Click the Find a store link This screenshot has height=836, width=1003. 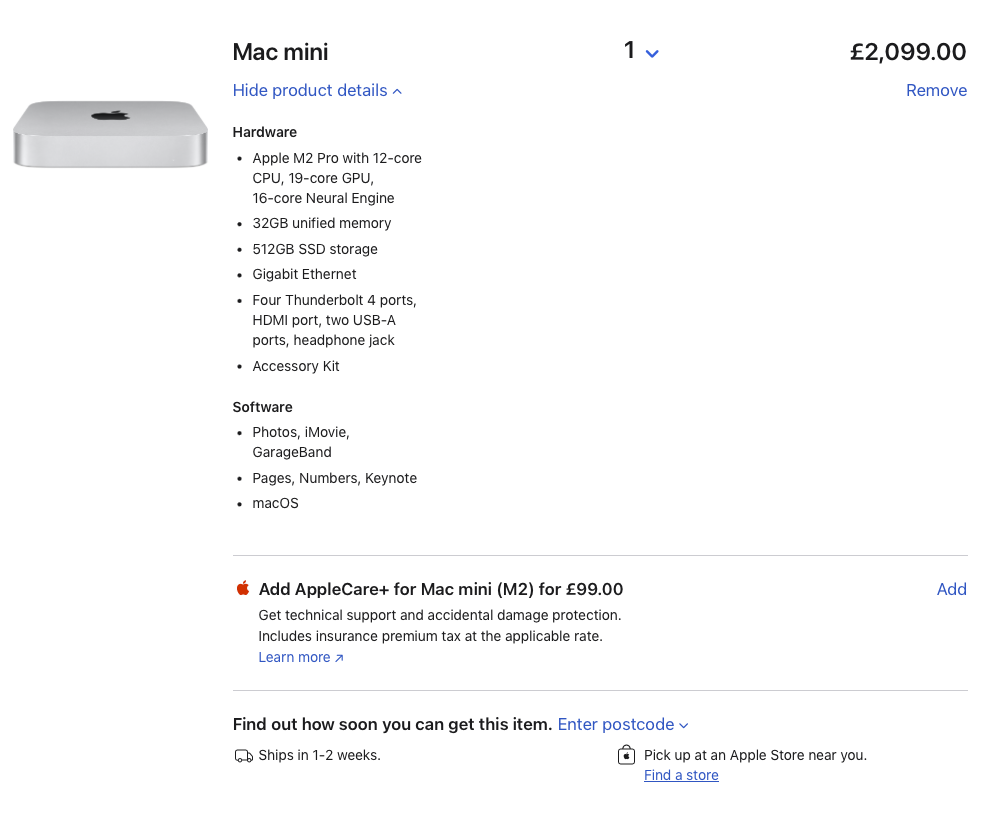tap(681, 776)
